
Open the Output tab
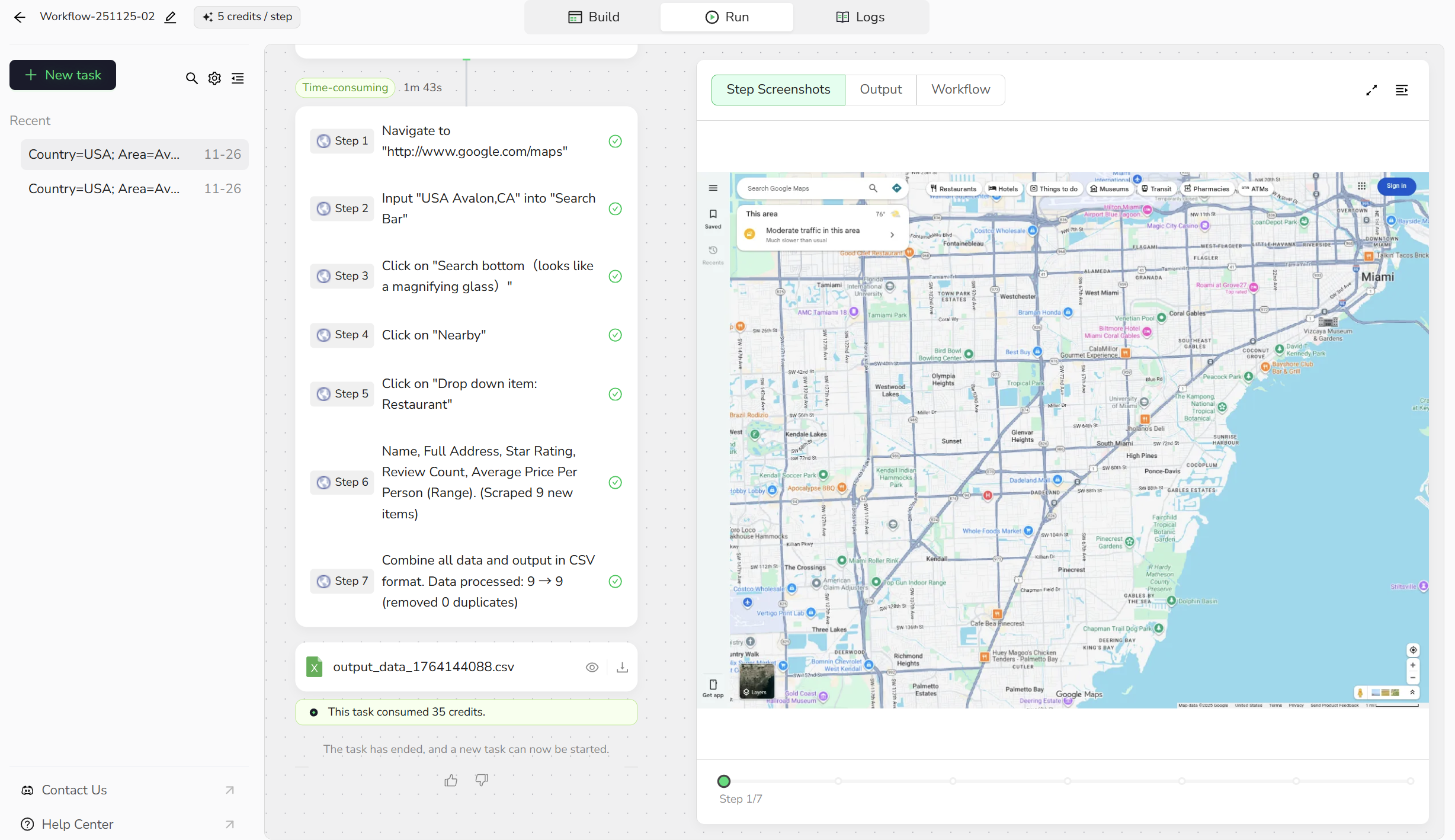point(880,89)
